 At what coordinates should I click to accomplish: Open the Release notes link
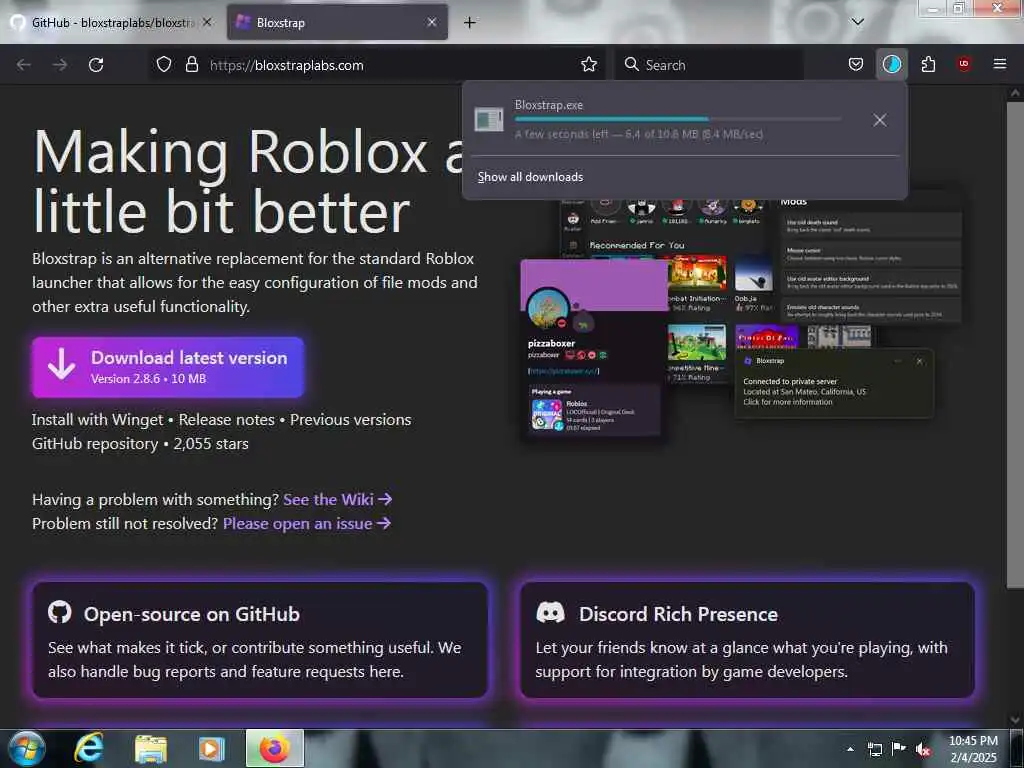pyautogui.click(x=227, y=420)
